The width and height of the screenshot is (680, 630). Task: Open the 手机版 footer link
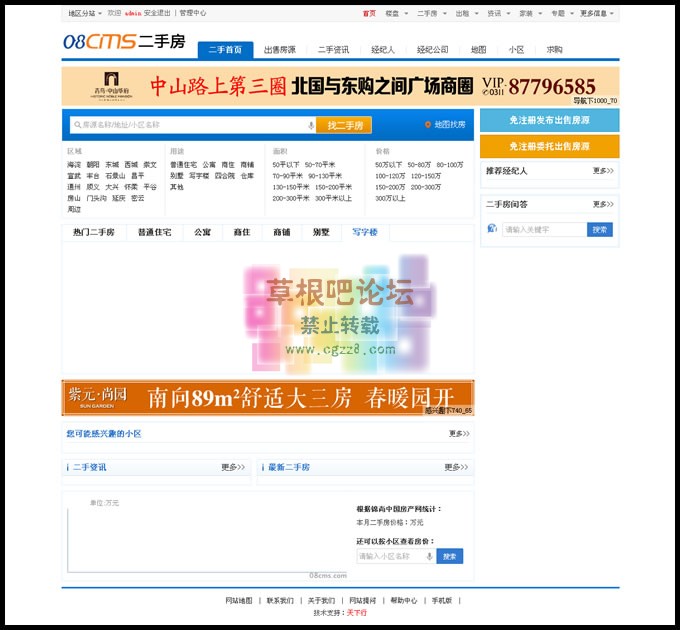(441, 601)
